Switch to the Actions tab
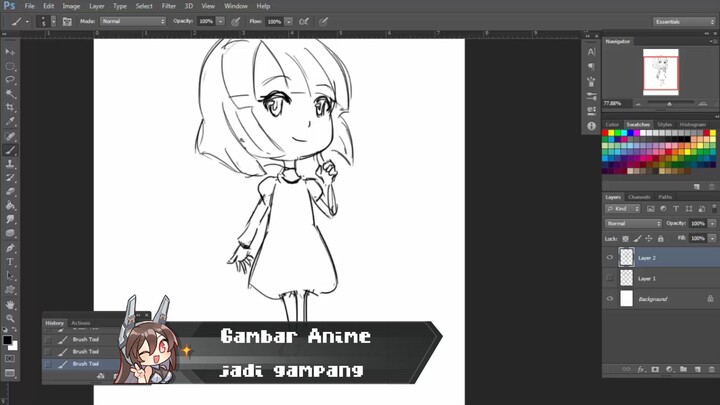Viewport: 720px width, 405px height. [x=81, y=323]
